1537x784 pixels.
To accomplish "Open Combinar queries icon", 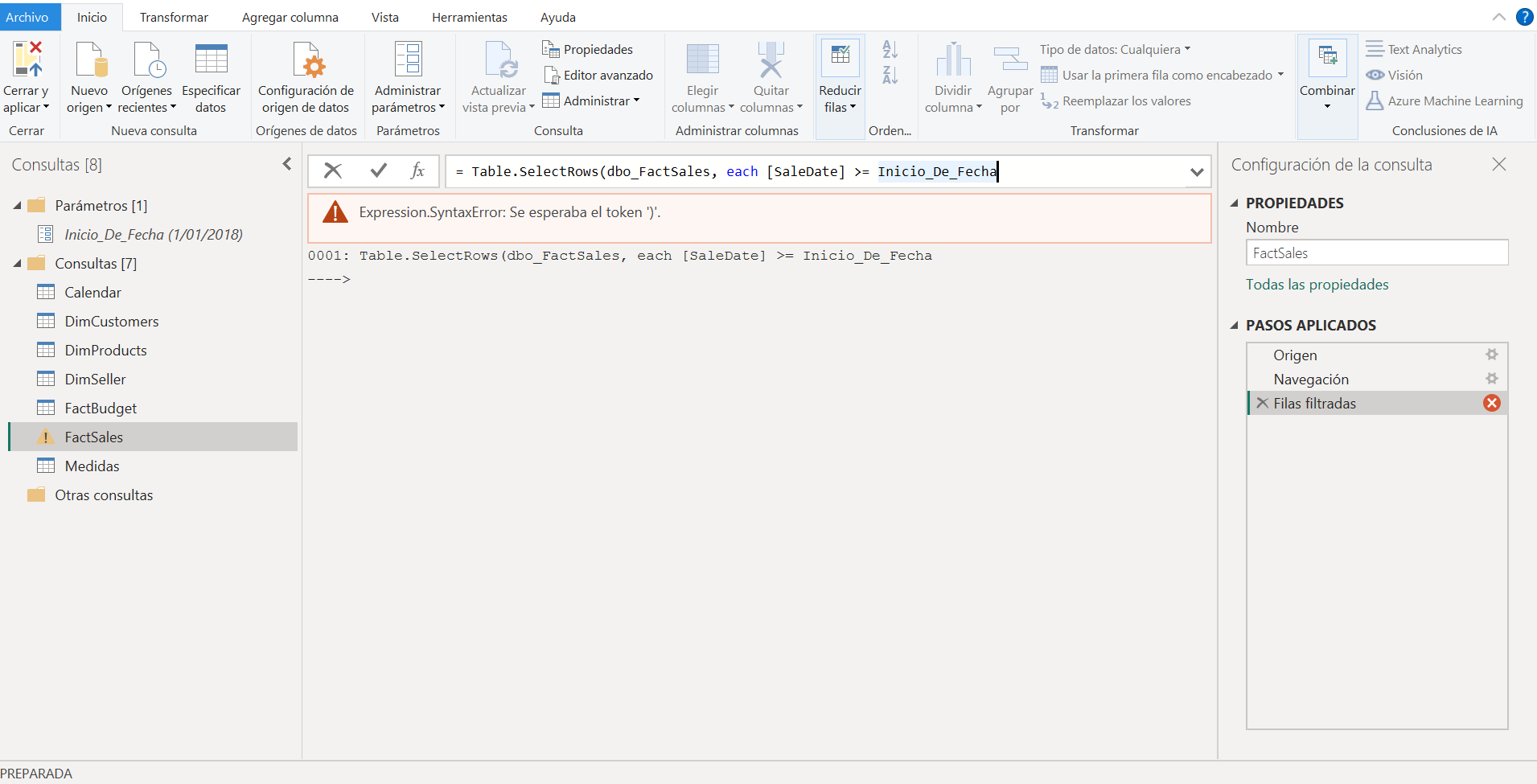I will click(x=1327, y=58).
